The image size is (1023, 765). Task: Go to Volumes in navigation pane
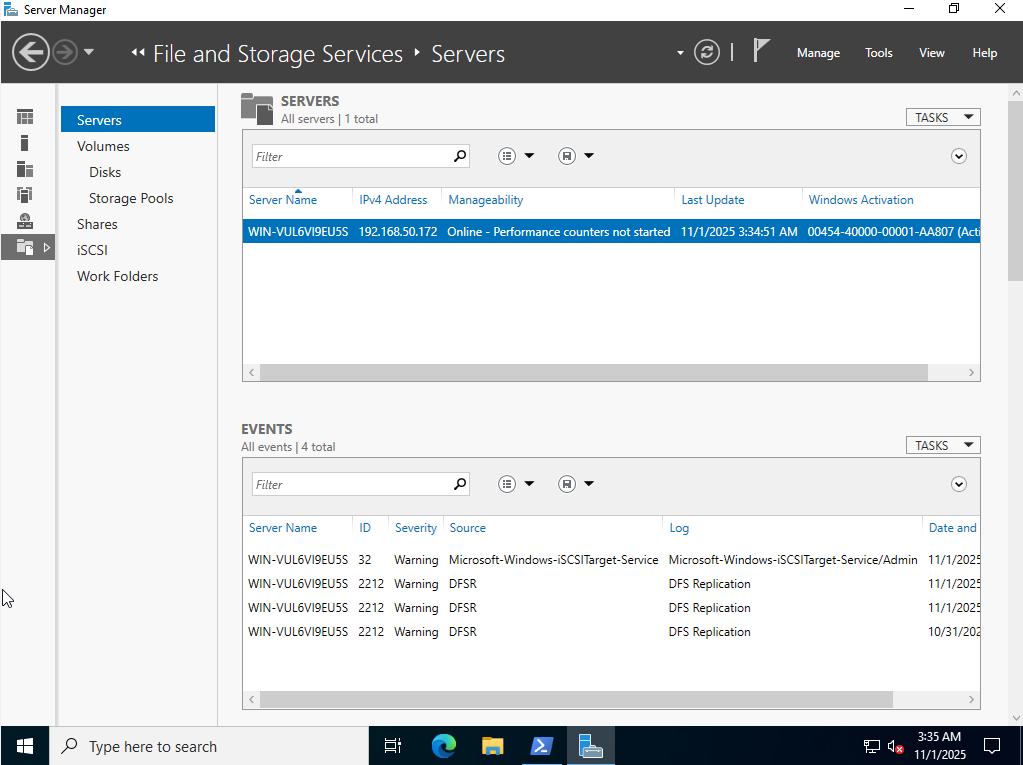pyautogui.click(x=103, y=146)
